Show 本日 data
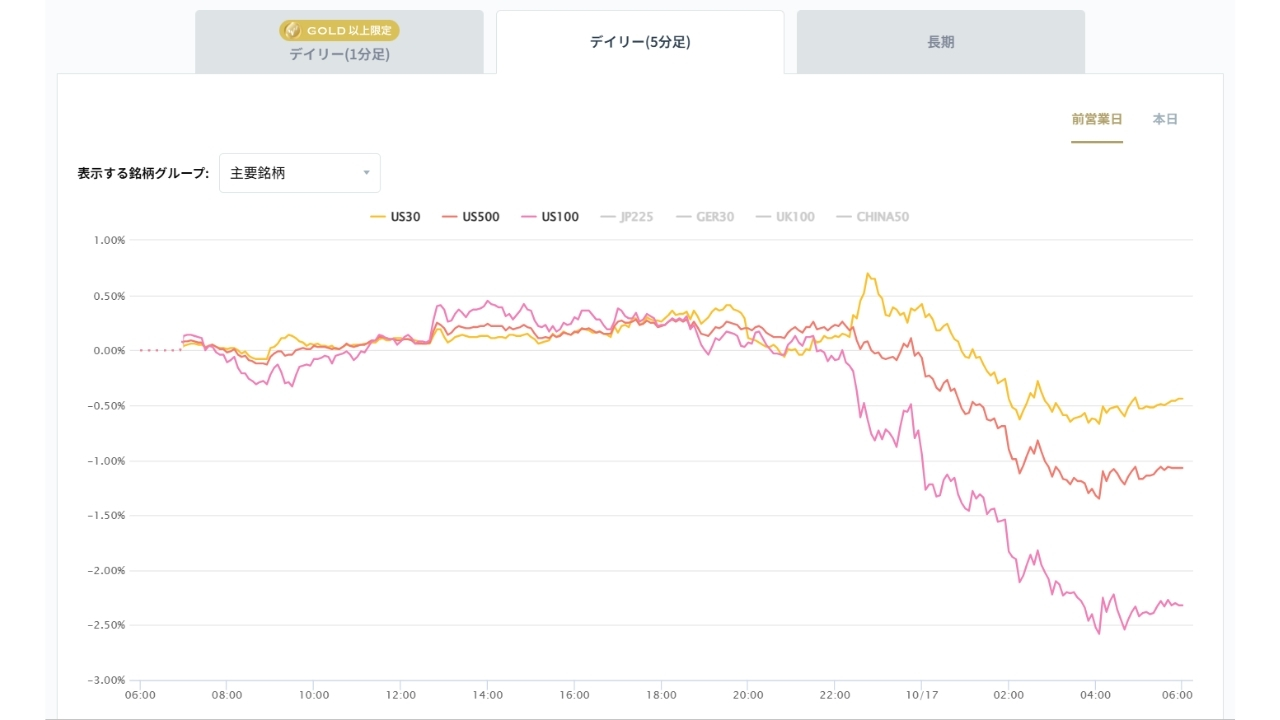Viewport: 1280px width, 720px height. click(1165, 119)
